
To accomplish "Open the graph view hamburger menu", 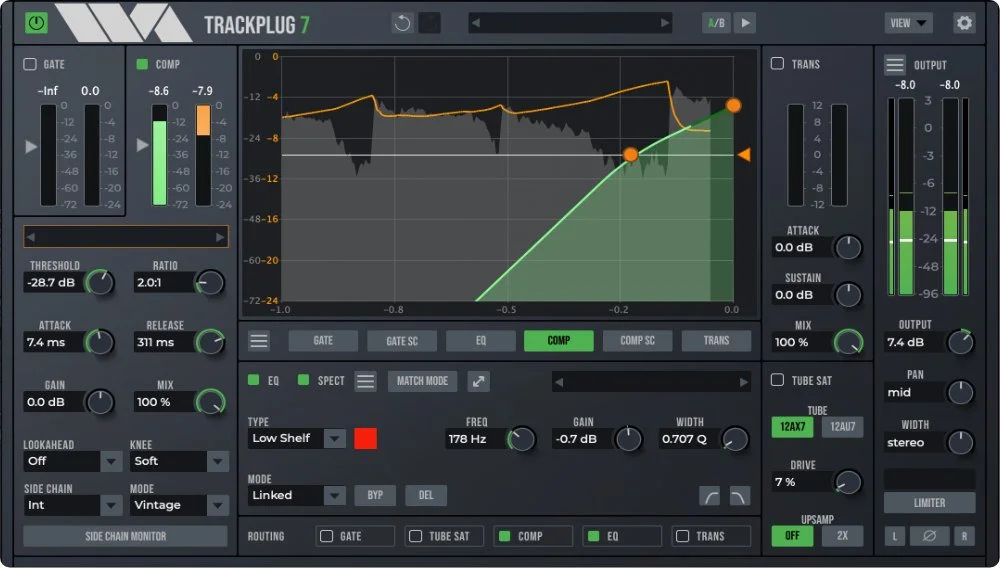I will coord(259,341).
